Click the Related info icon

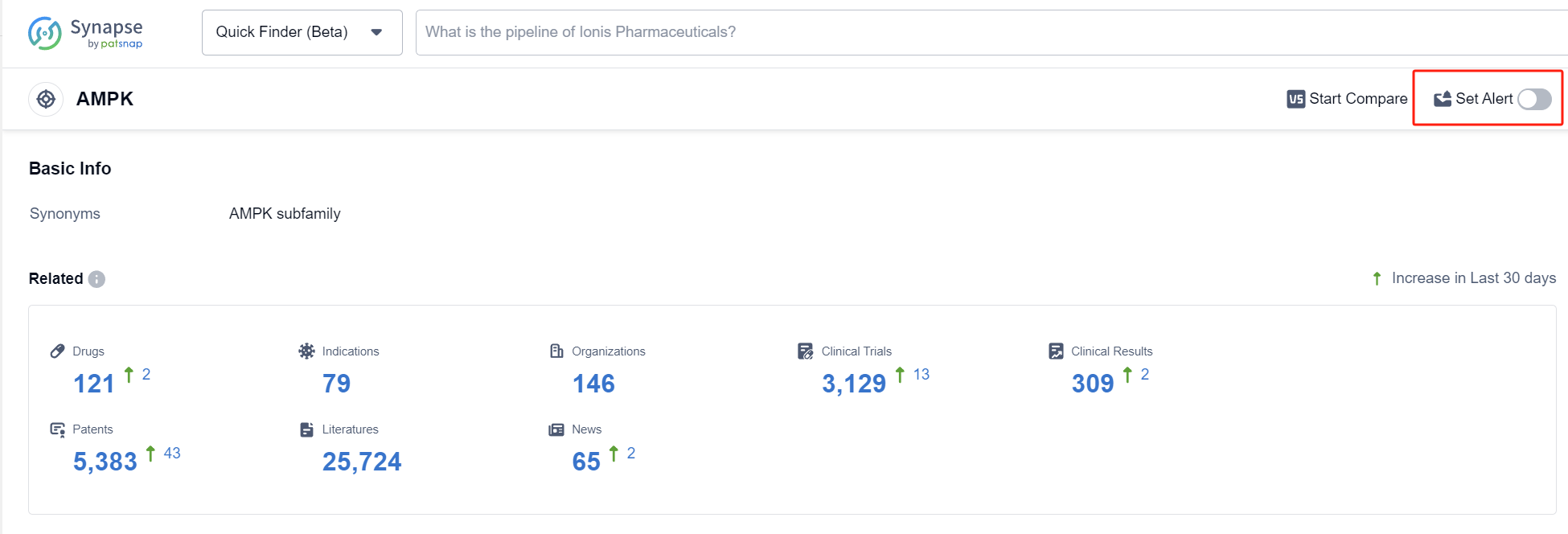(96, 279)
